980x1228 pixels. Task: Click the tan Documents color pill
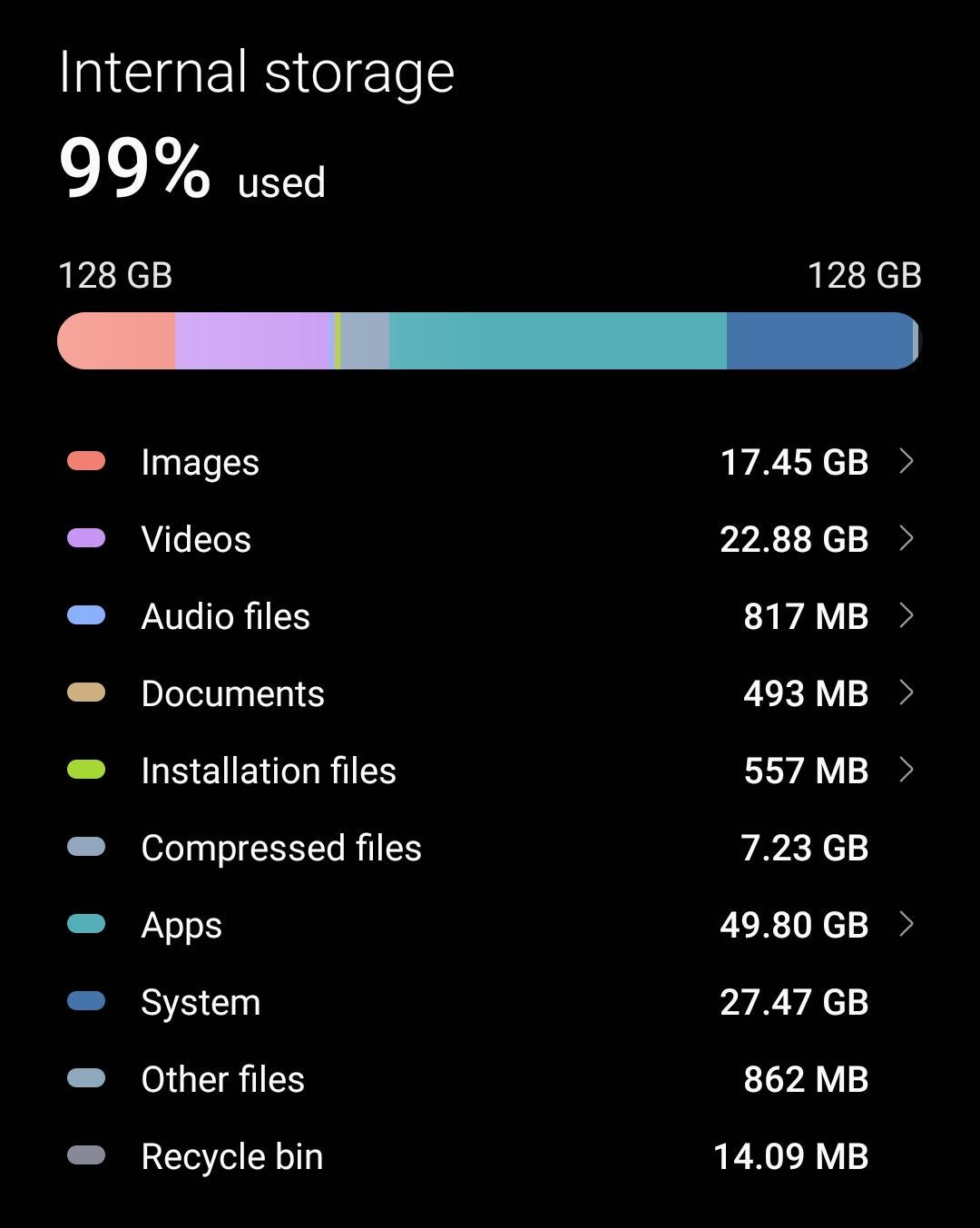(x=86, y=693)
